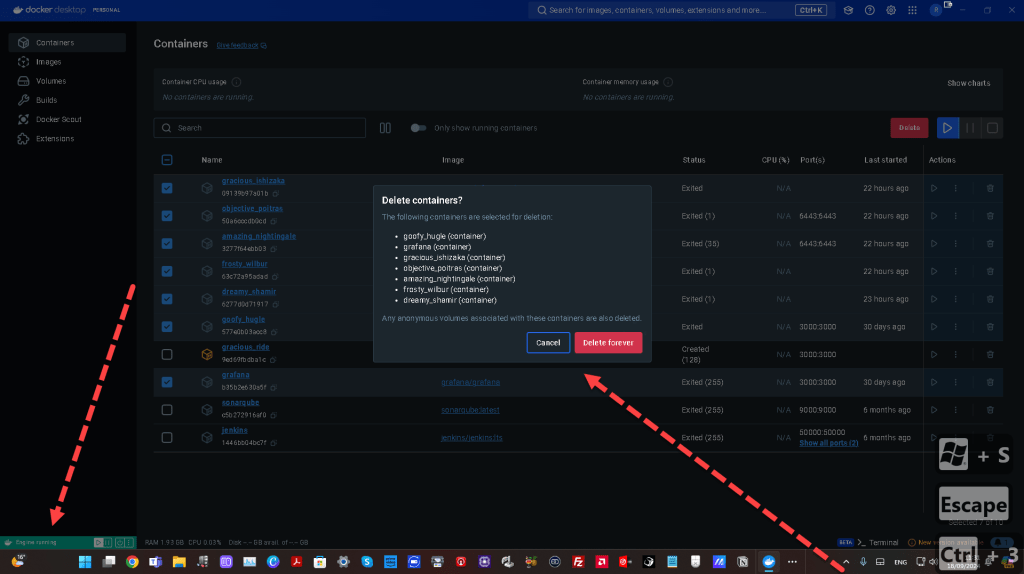Copy the gracious_ishizaka container ID
The width and height of the screenshot is (1024, 574).
tap(276, 193)
